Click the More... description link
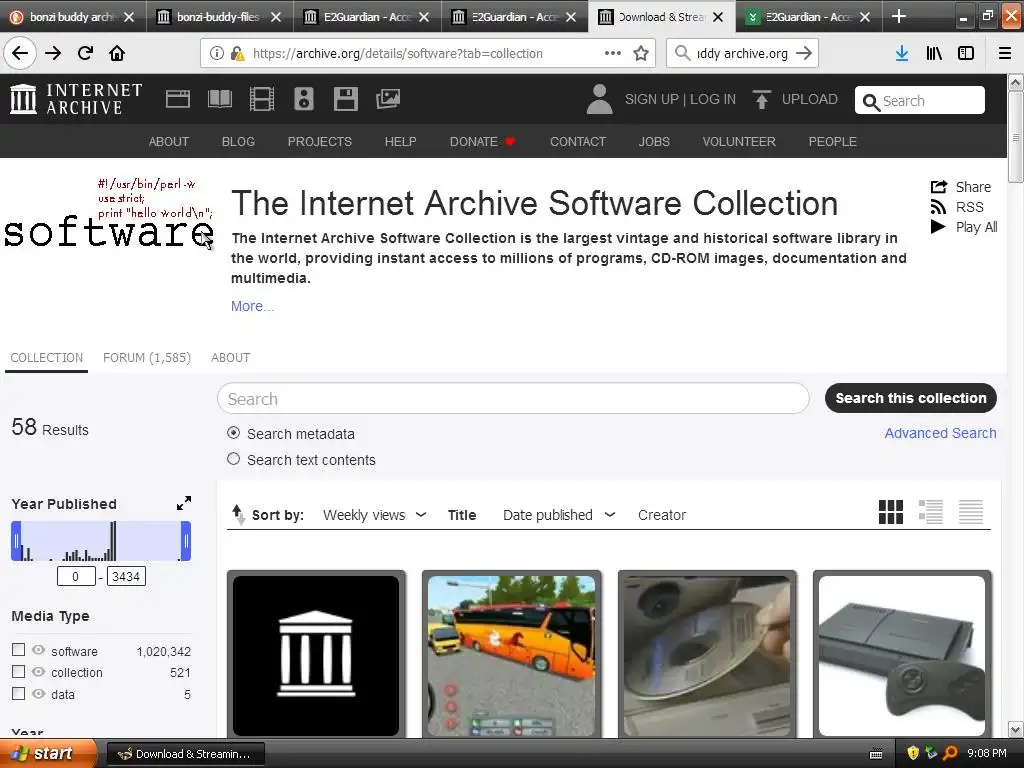This screenshot has width=1024, height=768. tap(253, 306)
